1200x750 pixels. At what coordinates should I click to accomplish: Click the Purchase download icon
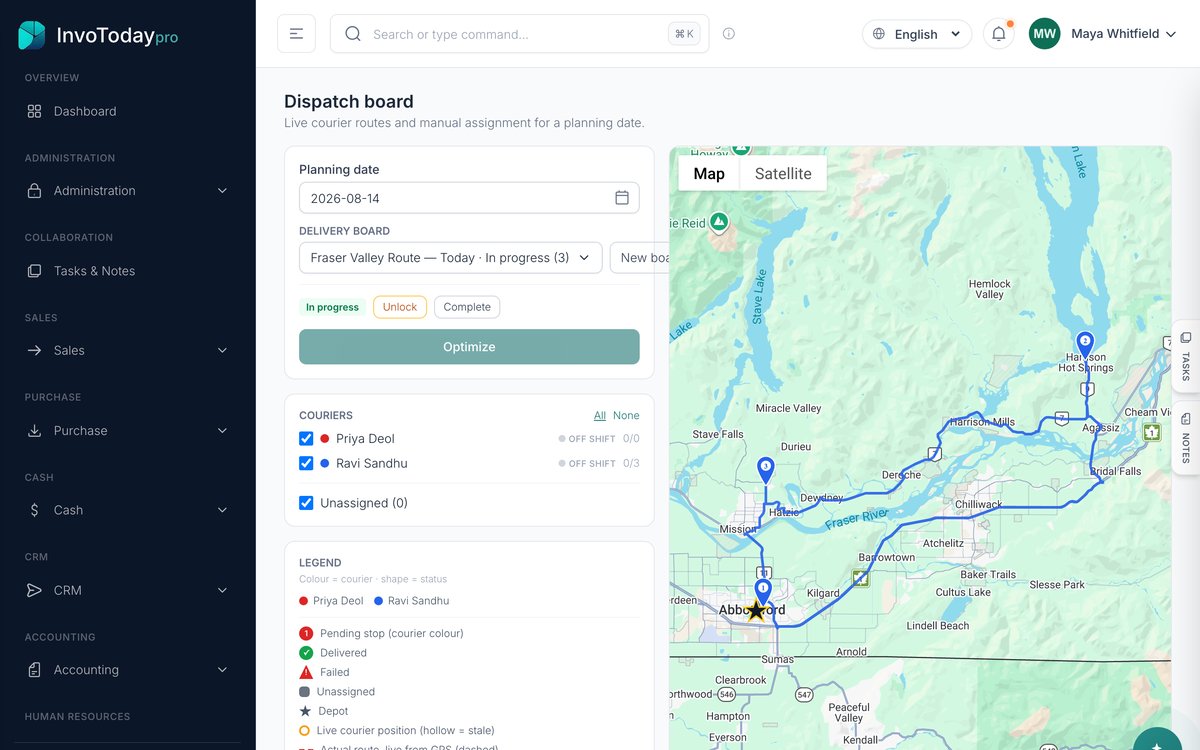pyautogui.click(x=34, y=431)
